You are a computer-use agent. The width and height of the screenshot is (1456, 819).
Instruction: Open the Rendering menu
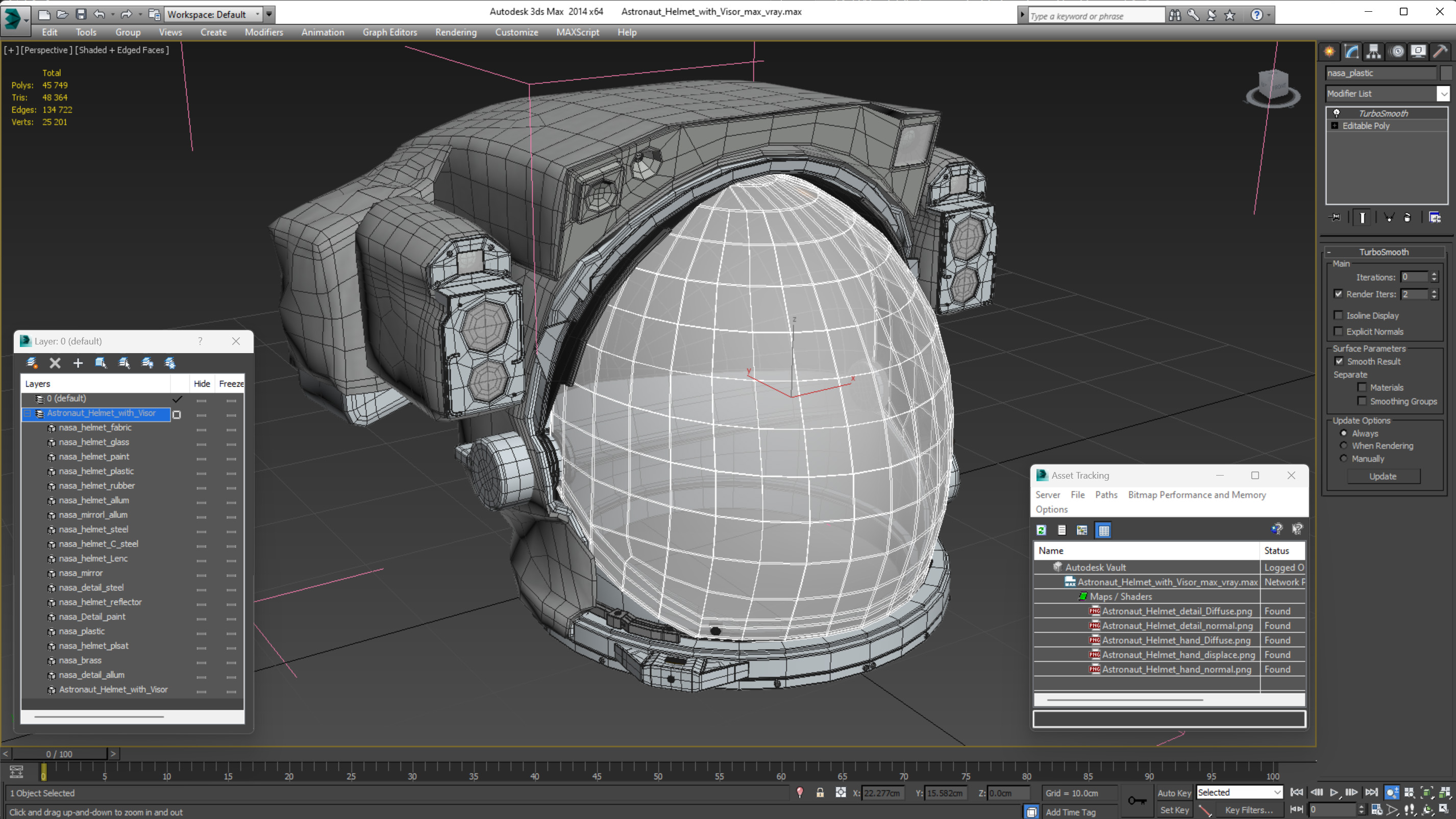tap(456, 32)
